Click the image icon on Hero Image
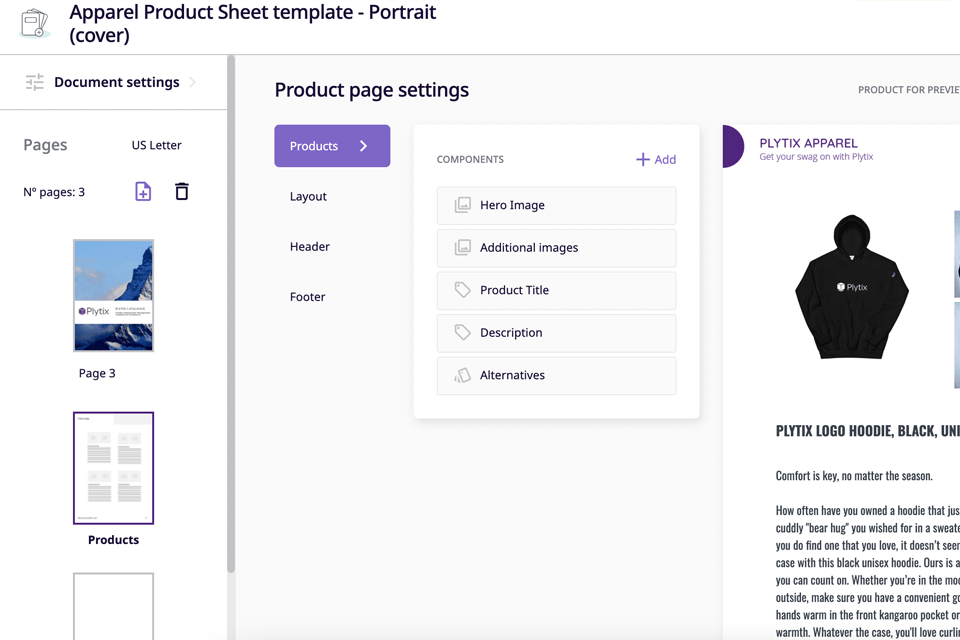This screenshot has height=640, width=960. [463, 205]
